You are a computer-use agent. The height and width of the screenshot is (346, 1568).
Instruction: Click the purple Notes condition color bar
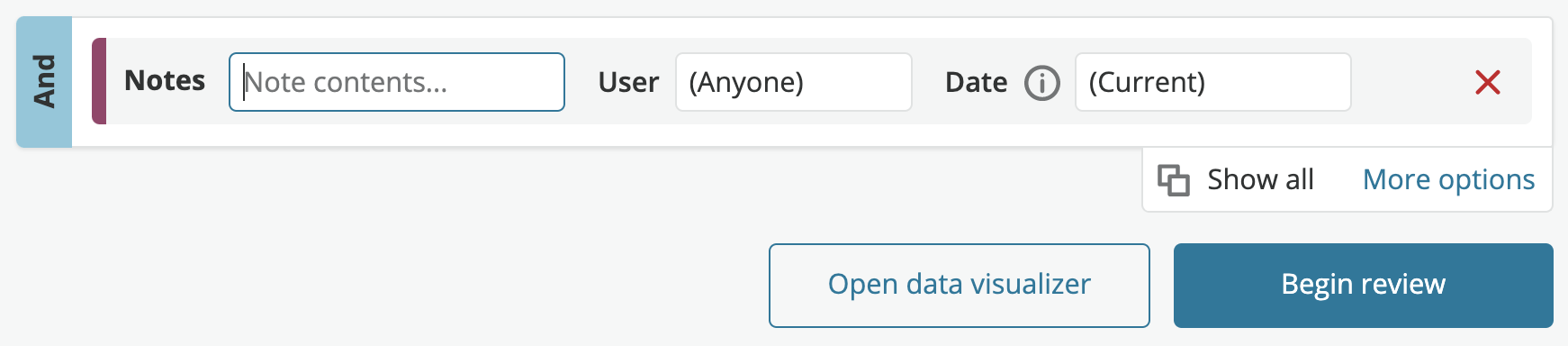point(99,81)
